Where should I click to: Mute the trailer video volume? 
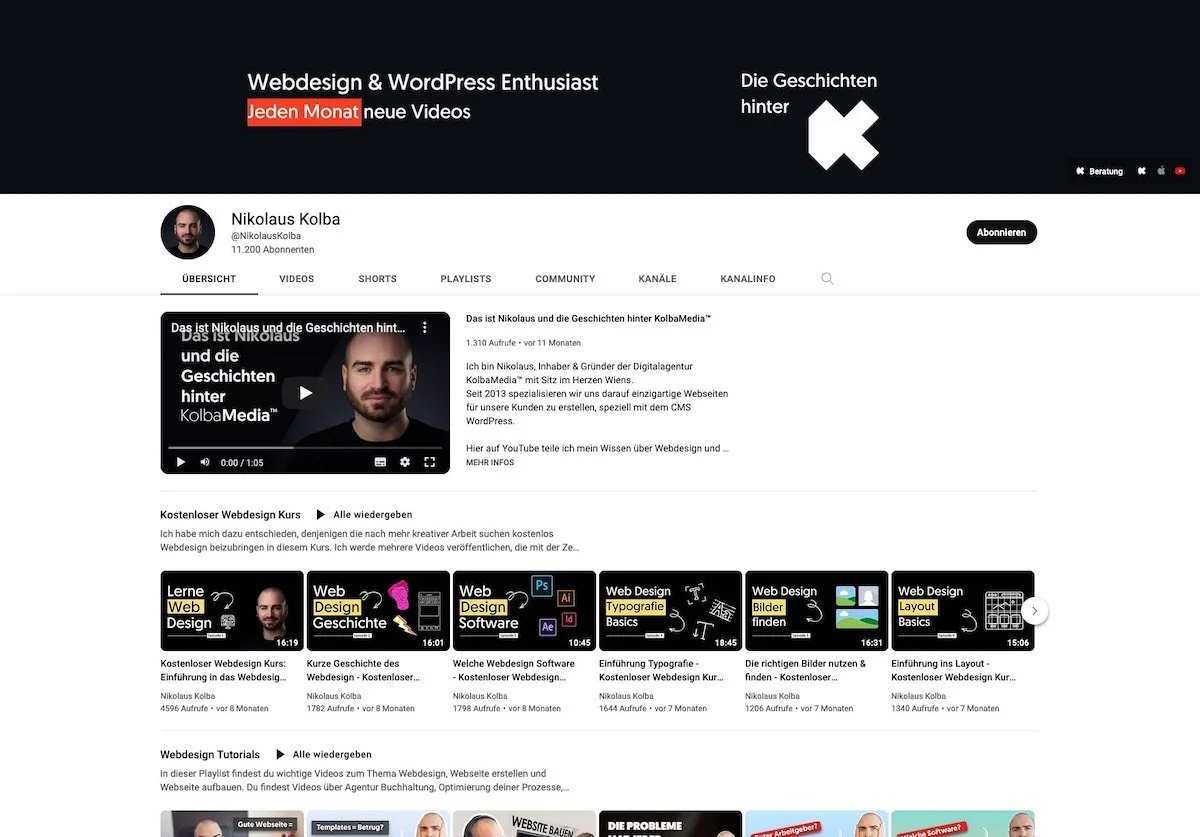205,462
